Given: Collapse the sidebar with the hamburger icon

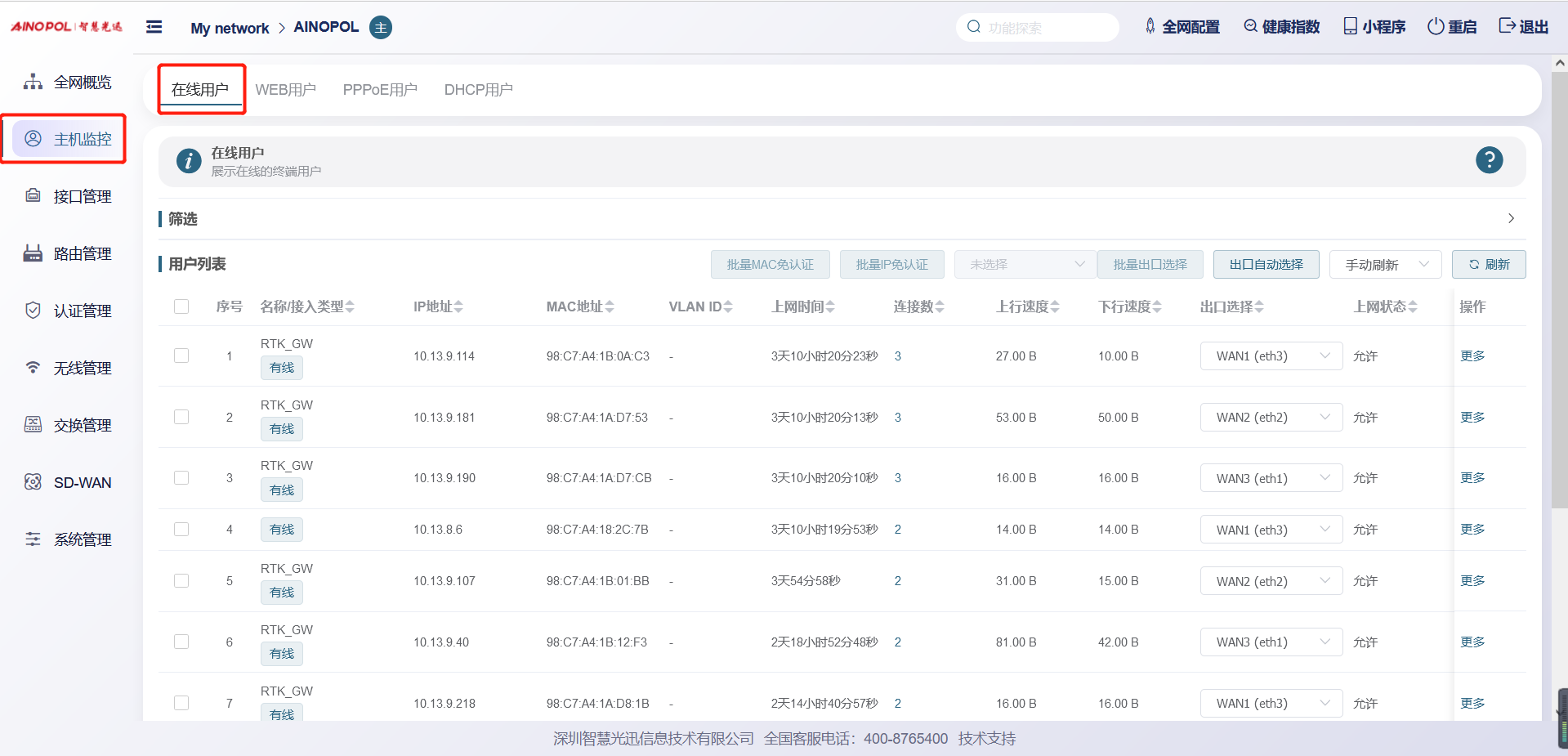Looking at the screenshot, I should (154, 27).
